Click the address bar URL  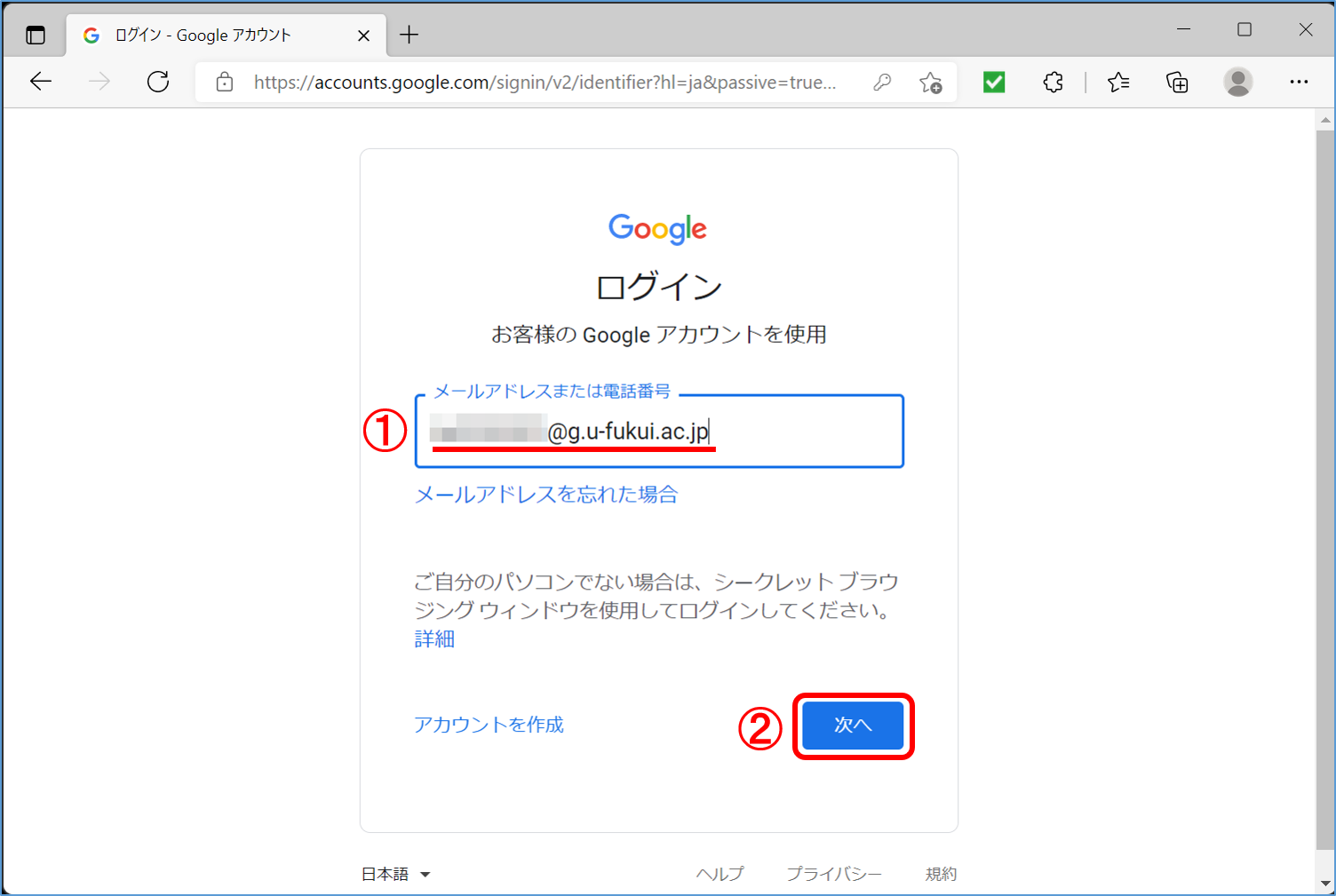coord(545,83)
